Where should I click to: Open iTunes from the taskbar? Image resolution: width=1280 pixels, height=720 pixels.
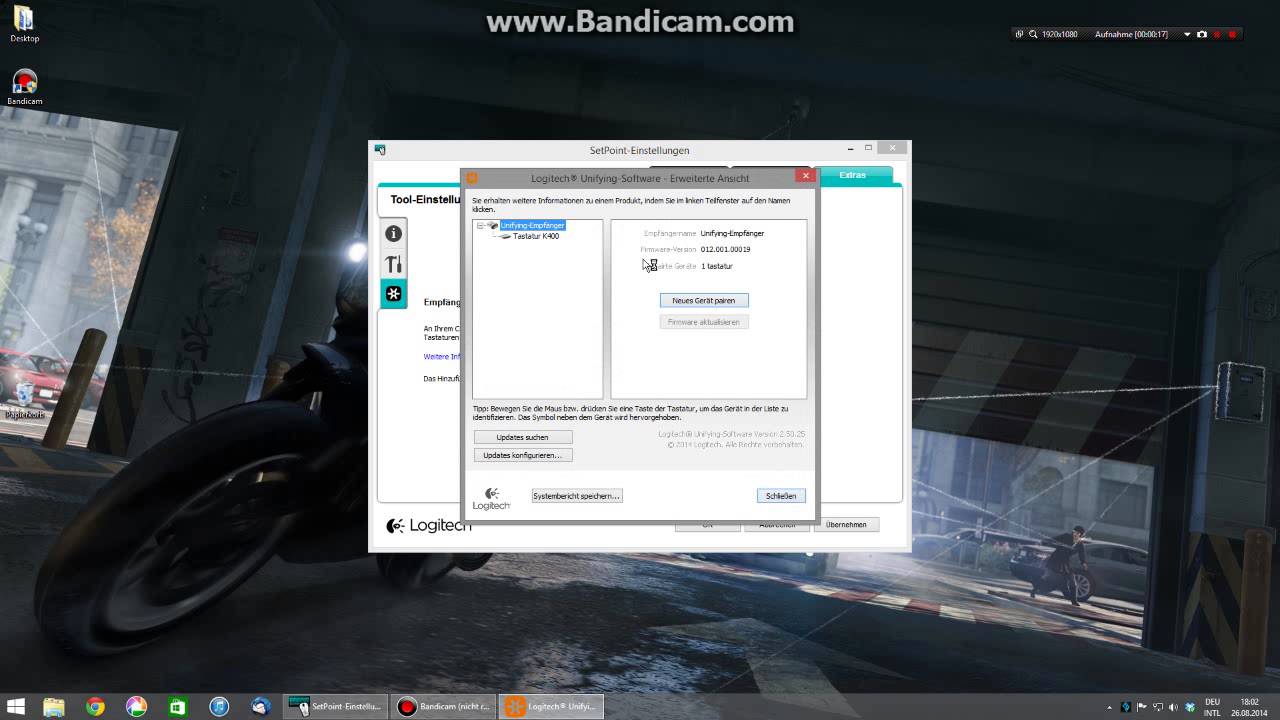point(219,707)
